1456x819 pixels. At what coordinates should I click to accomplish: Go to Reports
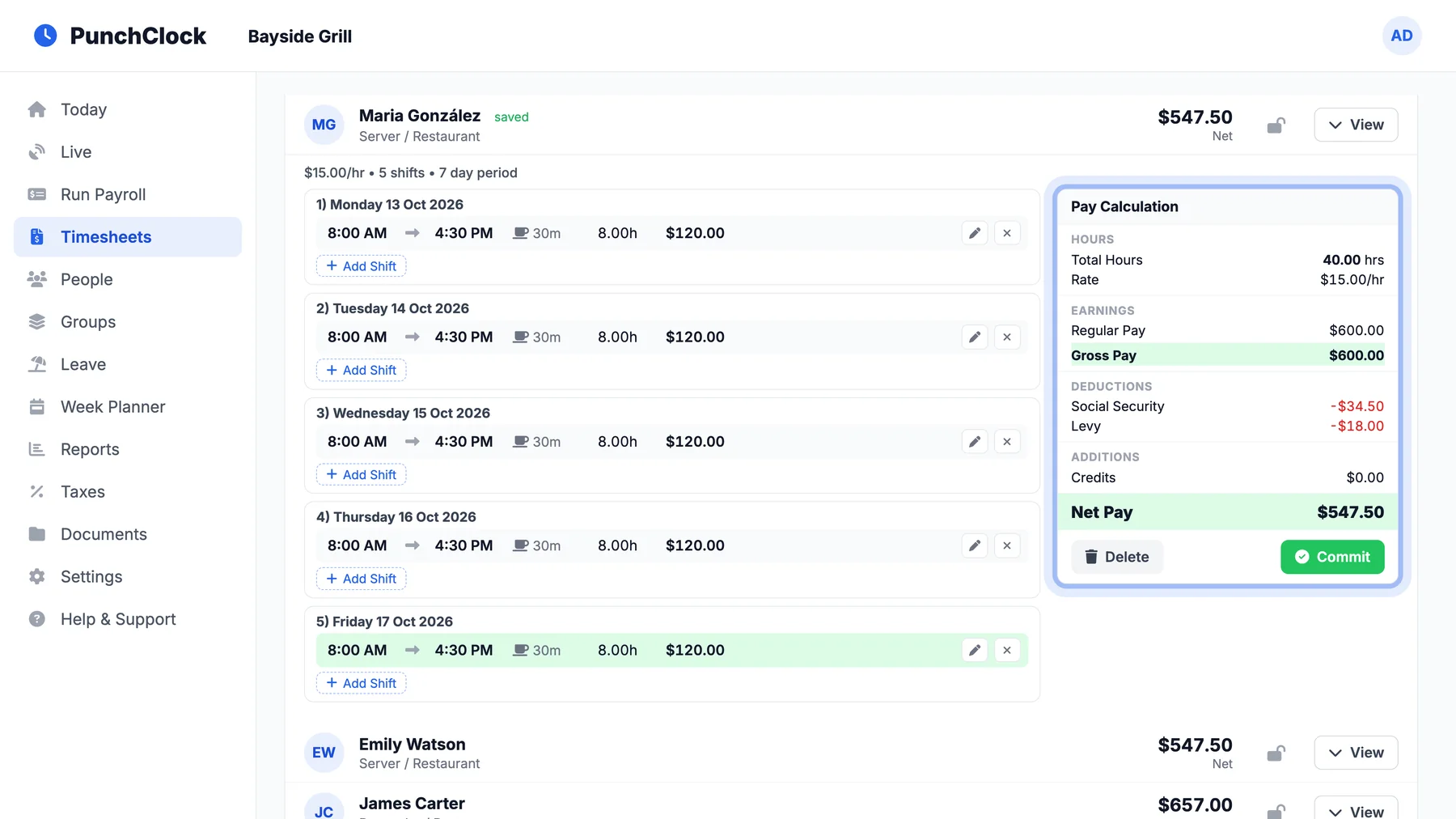128,449
